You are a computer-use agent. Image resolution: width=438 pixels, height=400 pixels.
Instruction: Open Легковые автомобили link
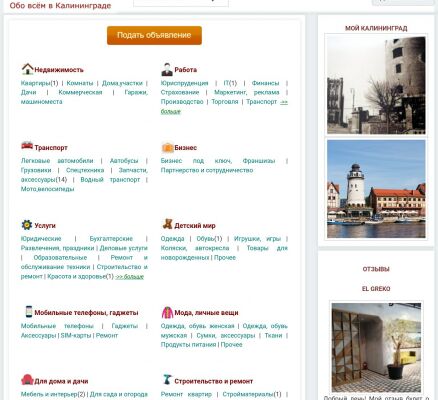[57, 161]
